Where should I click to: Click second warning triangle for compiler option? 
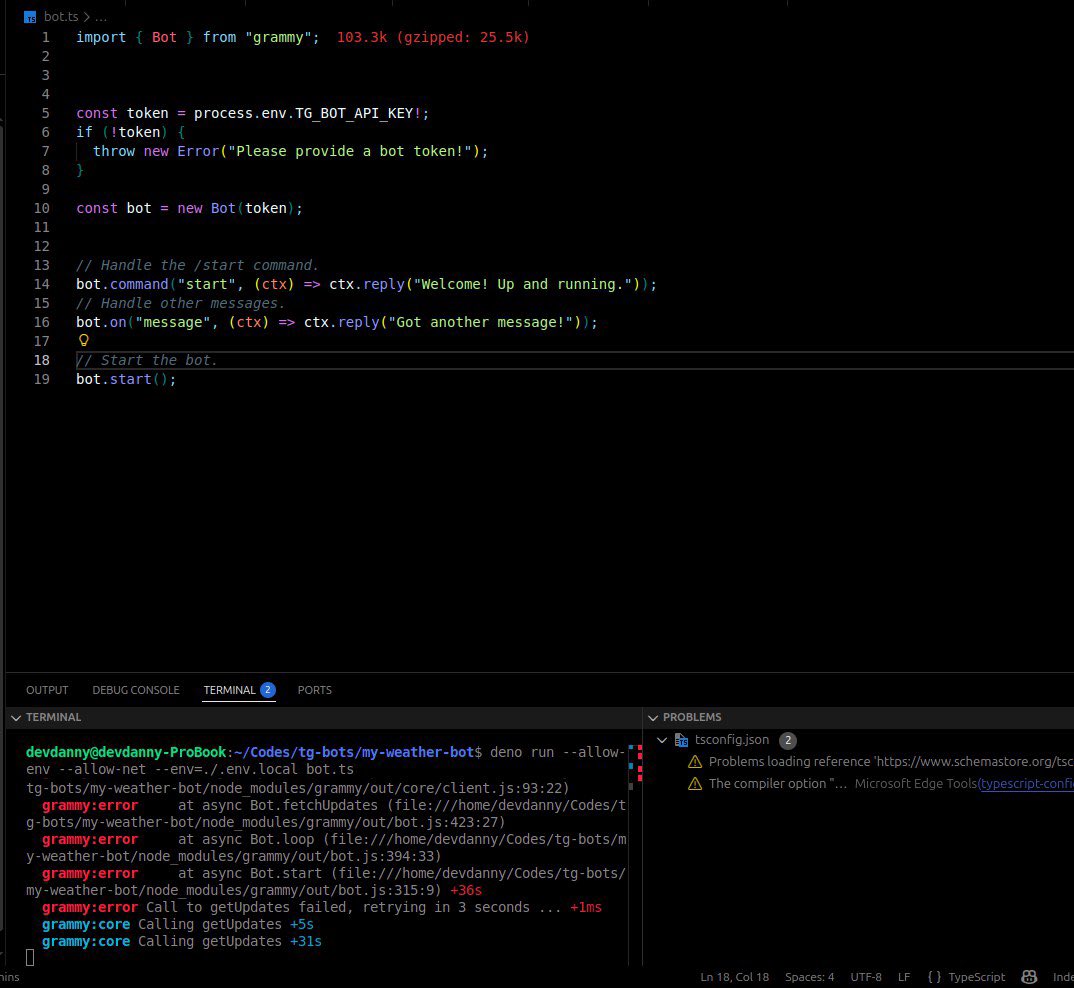695,784
